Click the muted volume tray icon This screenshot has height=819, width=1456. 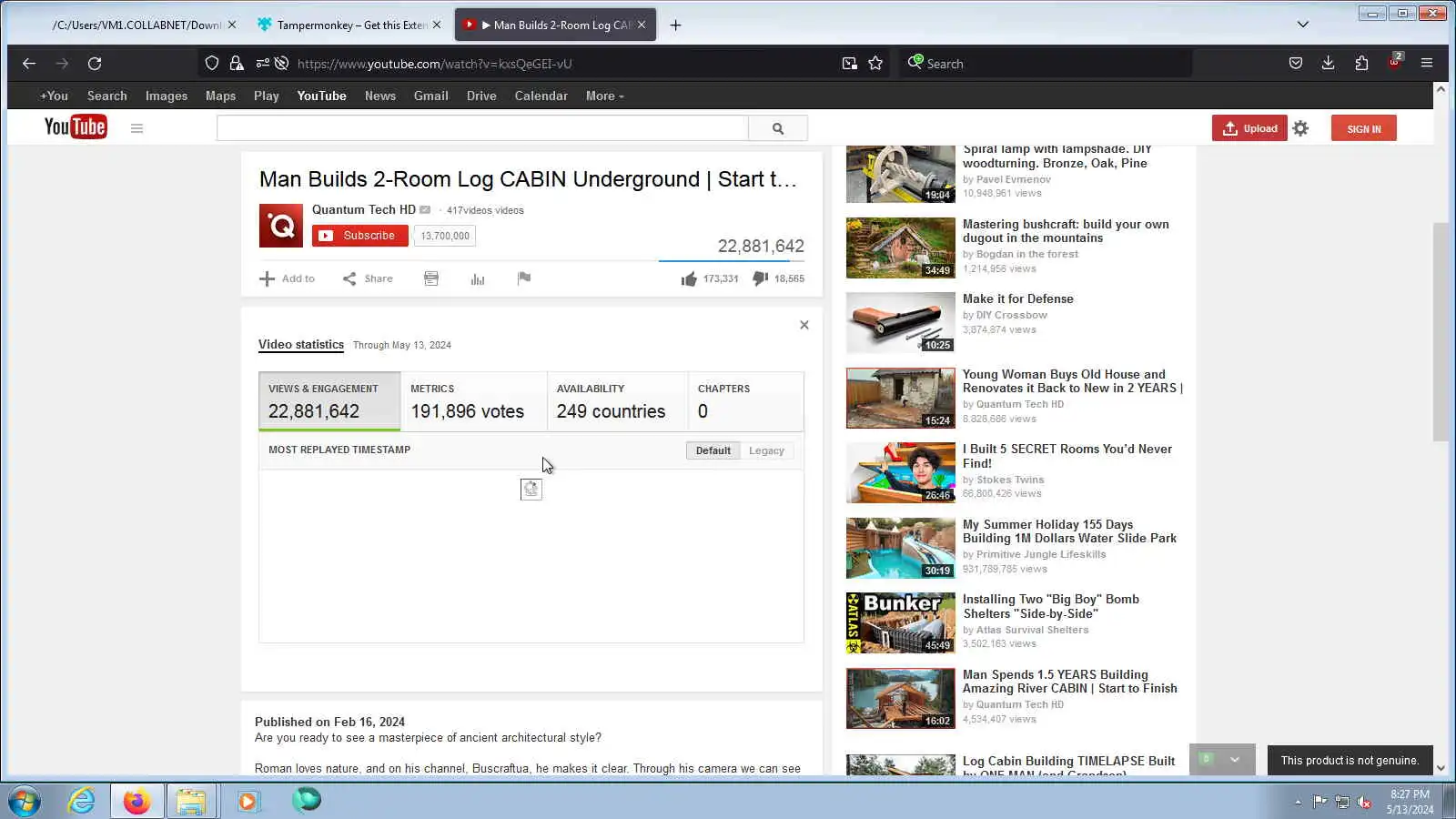[1364, 802]
